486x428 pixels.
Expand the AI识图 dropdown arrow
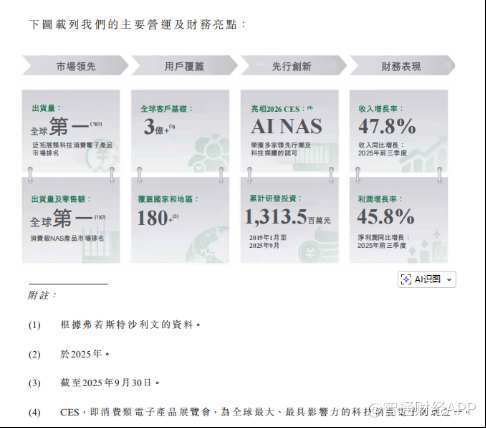point(449,280)
